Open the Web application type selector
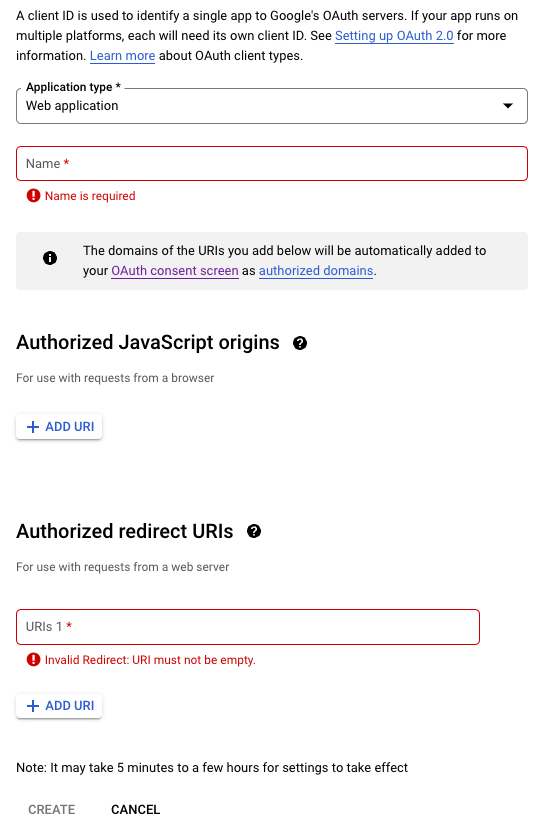The width and height of the screenshot is (560, 835). click(x=271, y=106)
